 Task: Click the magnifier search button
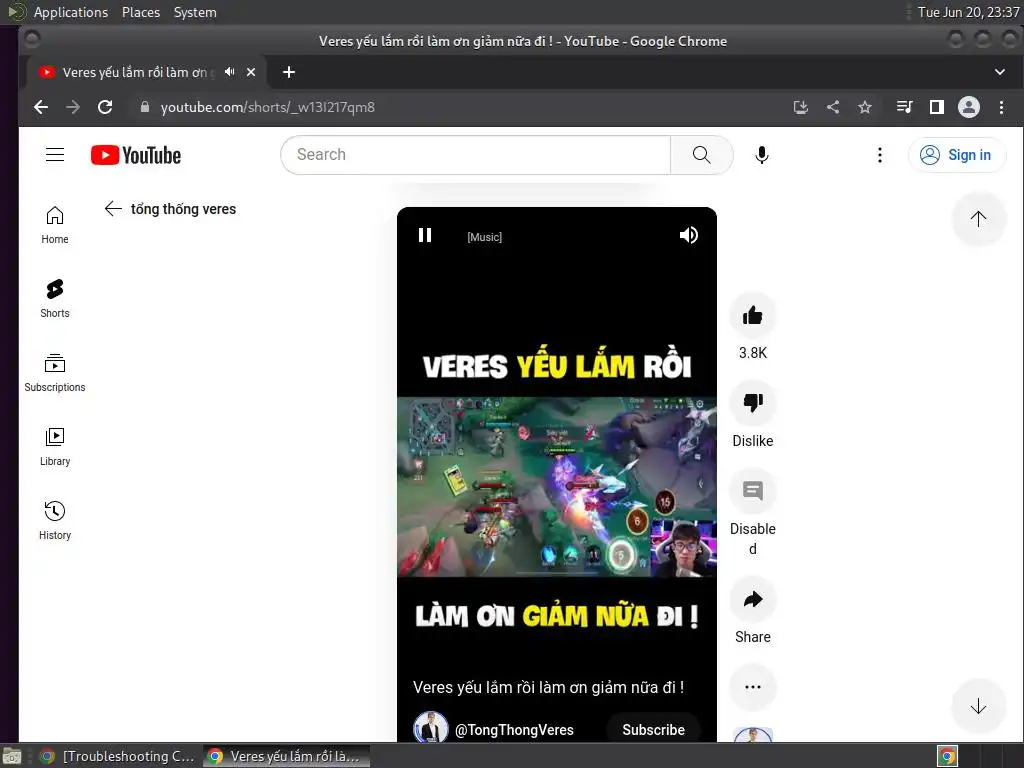coord(701,155)
